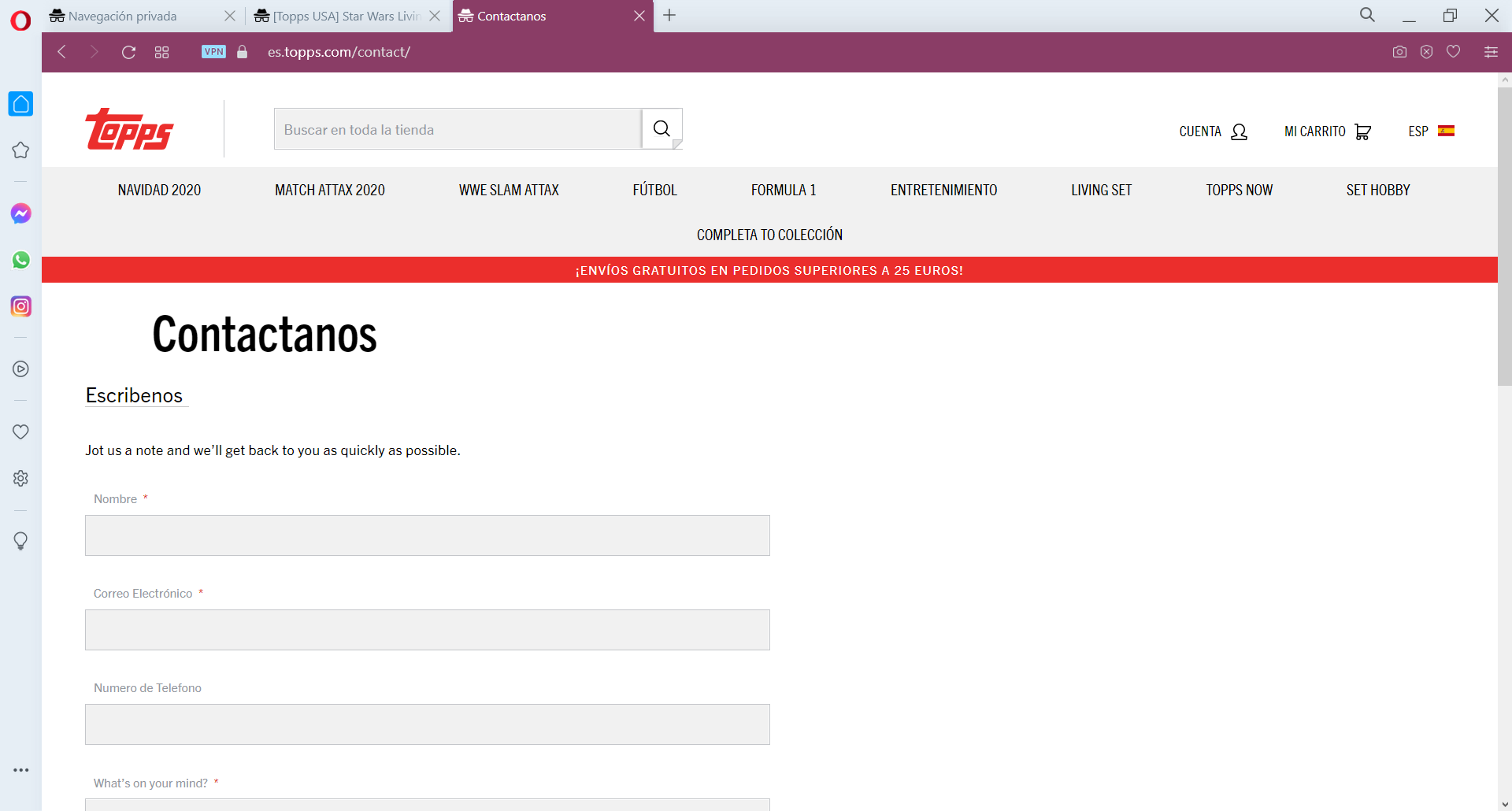Open sidebar Settings gear

pyautogui.click(x=20, y=479)
